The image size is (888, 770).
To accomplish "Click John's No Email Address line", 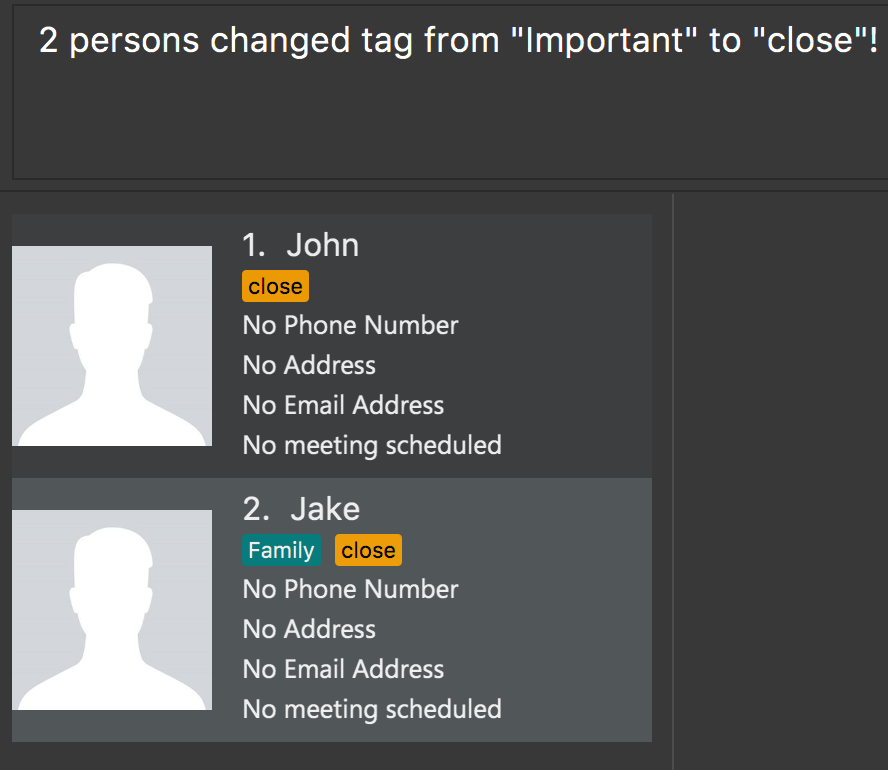I will pos(343,405).
